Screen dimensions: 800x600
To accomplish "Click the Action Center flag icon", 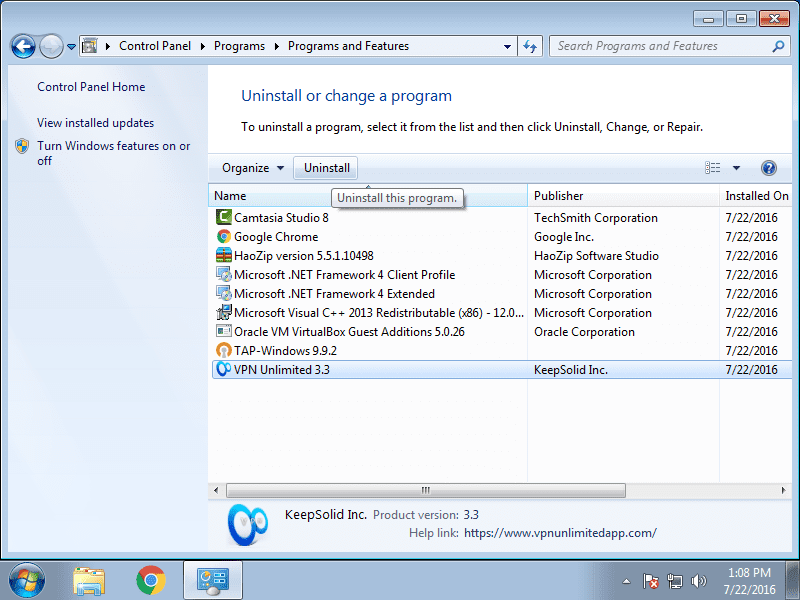I will [x=651, y=580].
